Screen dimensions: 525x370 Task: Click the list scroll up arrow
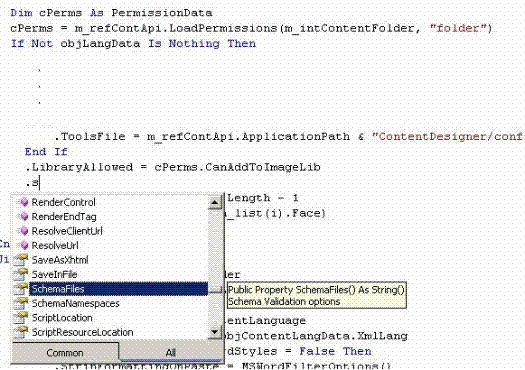(x=215, y=203)
